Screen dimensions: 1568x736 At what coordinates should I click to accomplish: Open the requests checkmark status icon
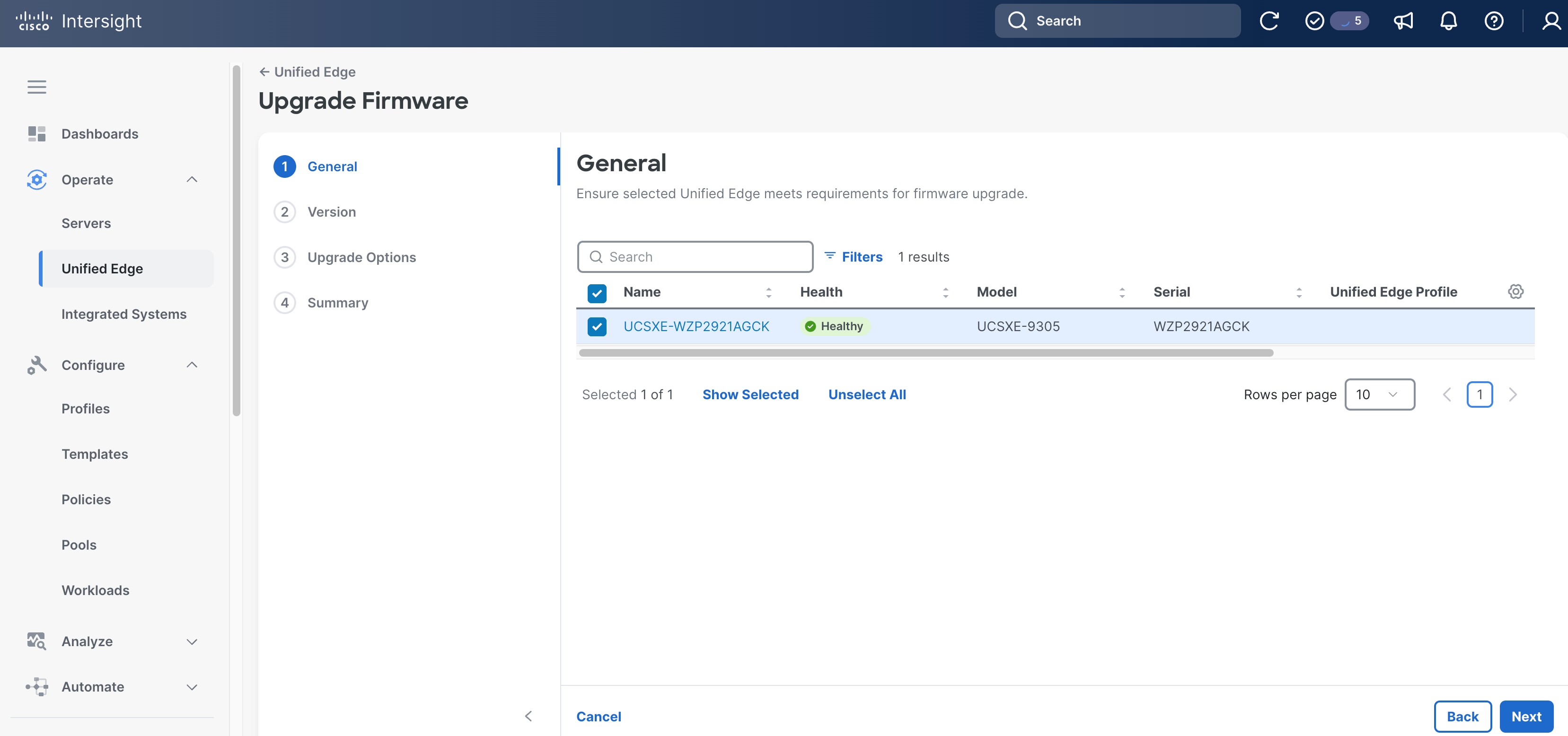(x=1314, y=21)
